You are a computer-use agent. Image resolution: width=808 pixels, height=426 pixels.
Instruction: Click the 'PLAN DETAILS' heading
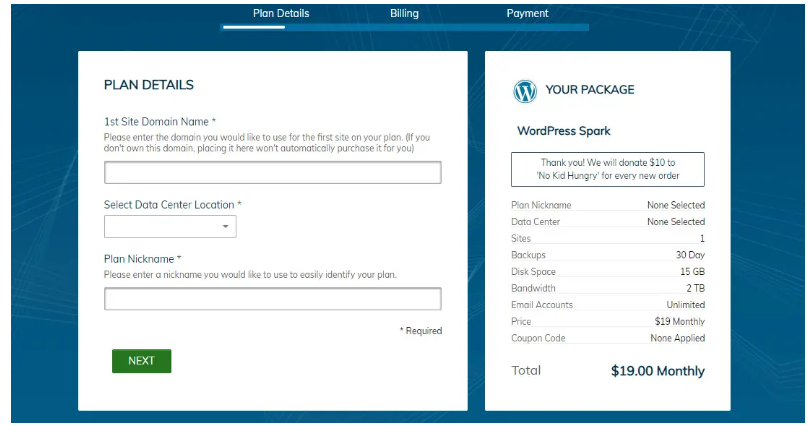(149, 85)
